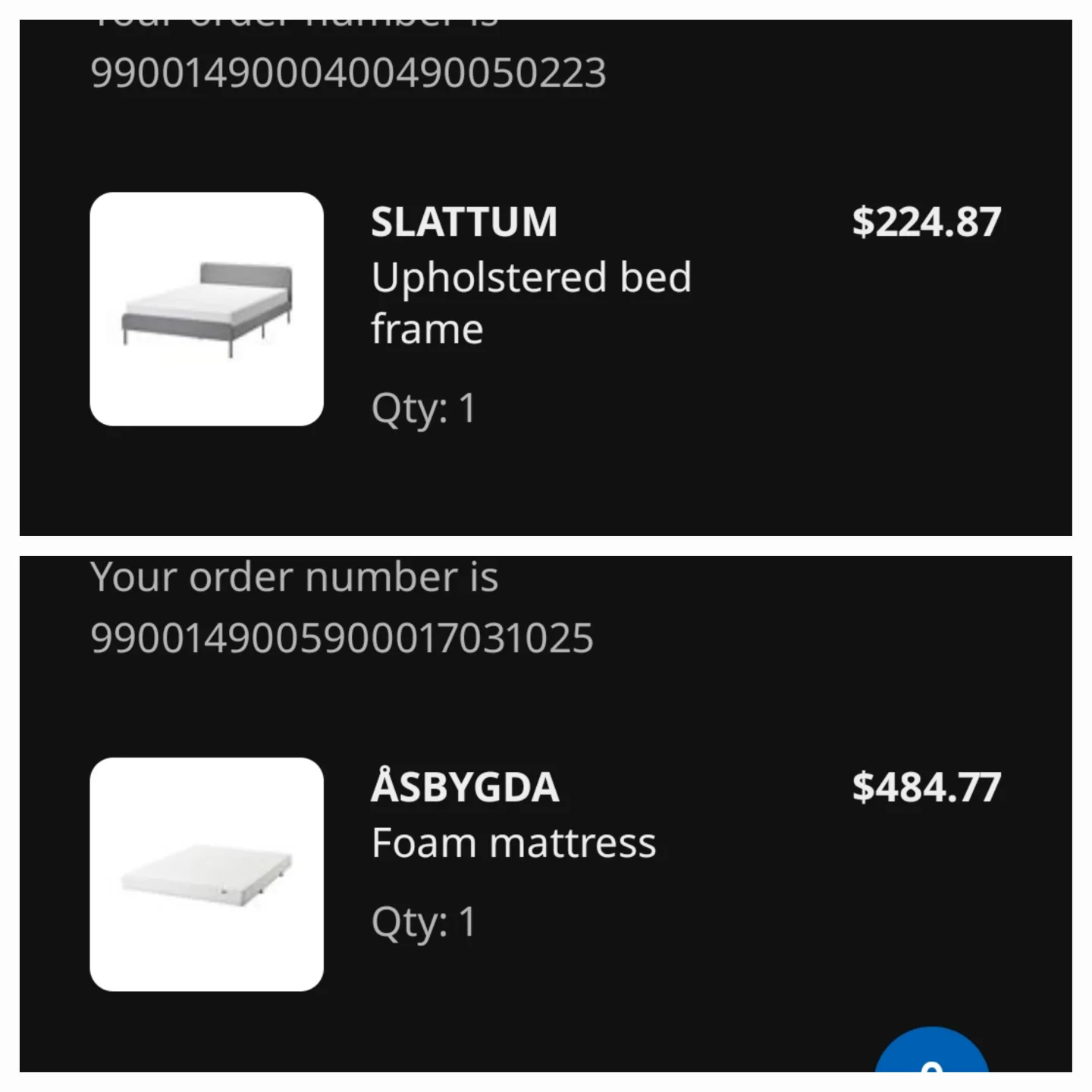Image resolution: width=1092 pixels, height=1092 pixels.
Task: Select order number 990014900400490050223
Action: (x=349, y=71)
